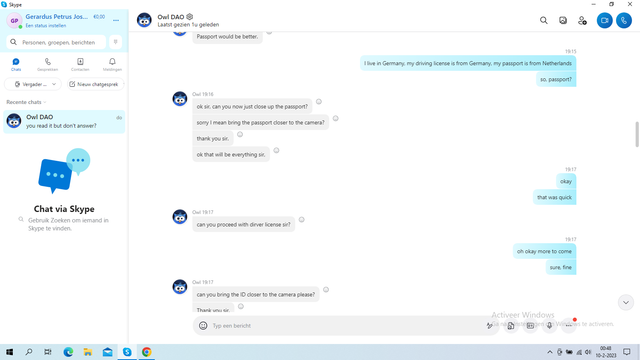The width and height of the screenshot is (640, 360).
Task: React to "ok that will be everything sir."
Action: pyautogui.click(x=276, y=150)
